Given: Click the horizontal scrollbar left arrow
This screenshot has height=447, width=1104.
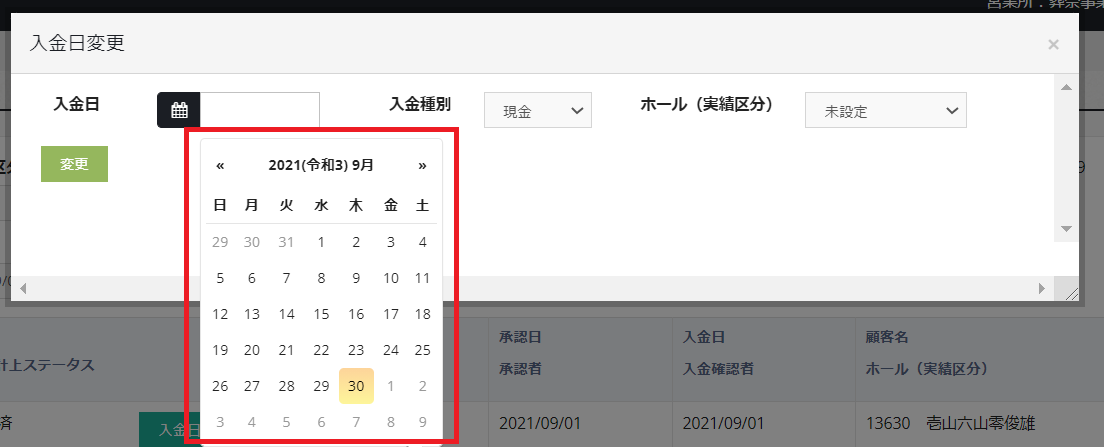Looking at the screenshot, I should pos(22,288).
